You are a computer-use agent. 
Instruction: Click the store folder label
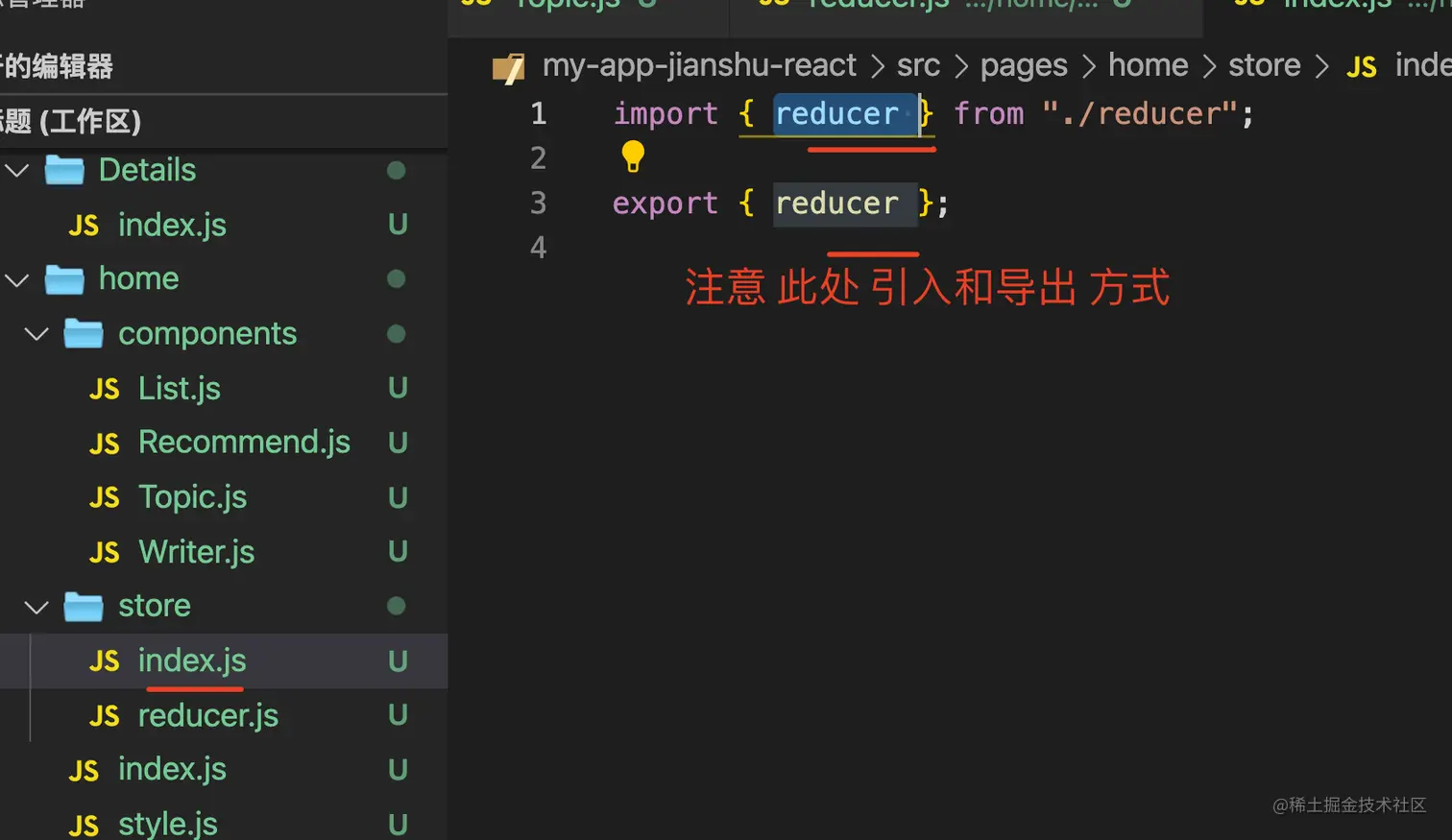tap(155, 606)
